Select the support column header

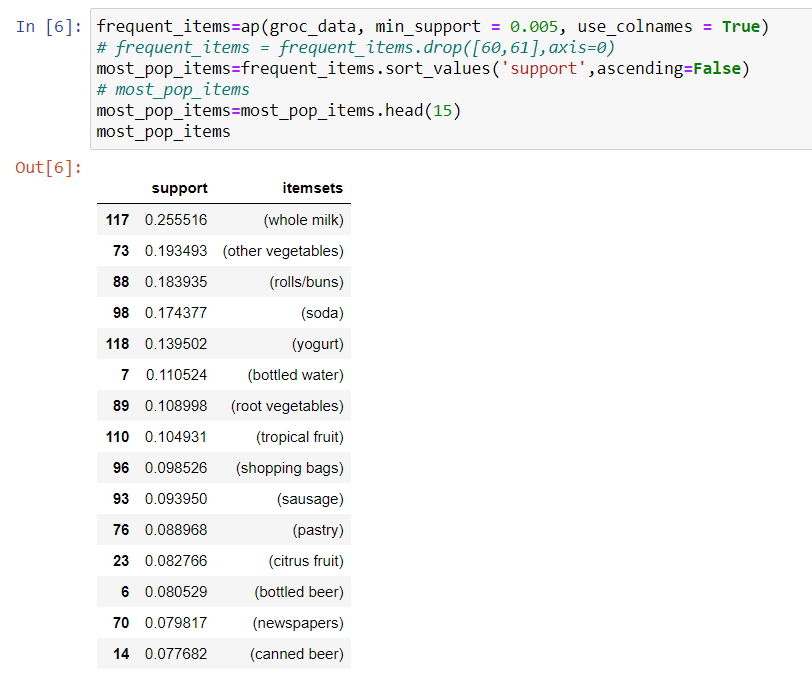180,188
